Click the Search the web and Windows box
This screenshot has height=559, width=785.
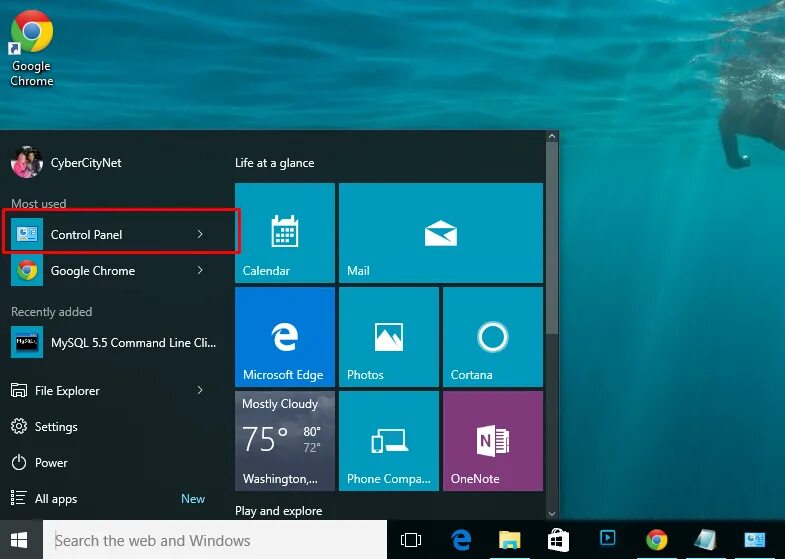[215, 540]
